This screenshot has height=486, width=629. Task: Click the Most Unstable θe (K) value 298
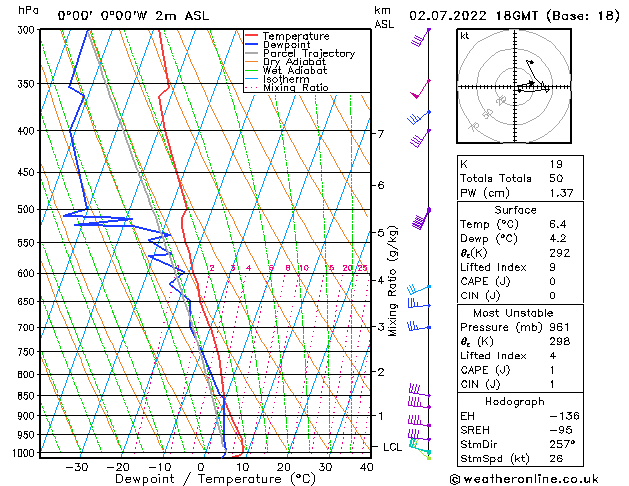pyautogui.click(x=559, y=341)
